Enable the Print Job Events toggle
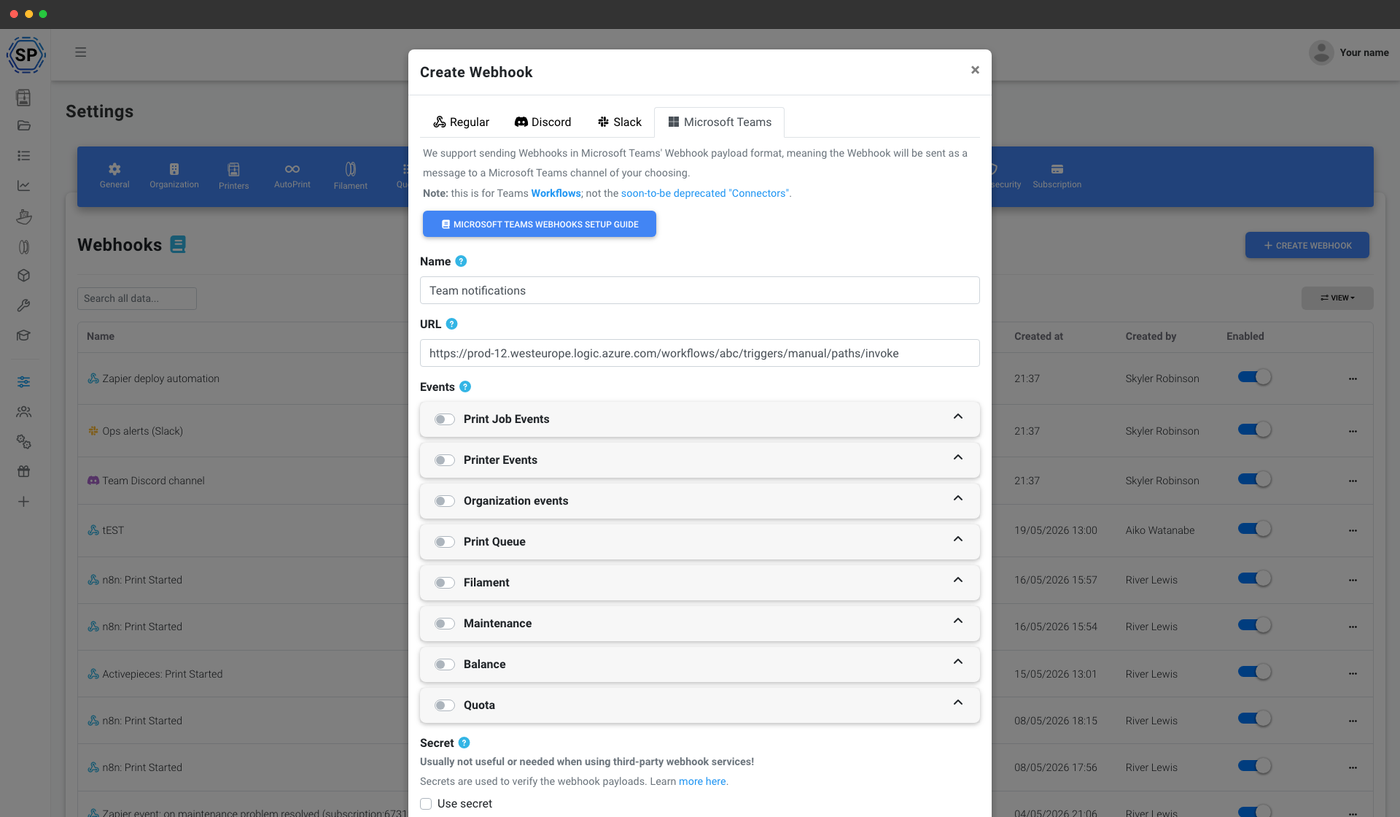This screenshot has height=817, width=1400. [x=445, y=419]
